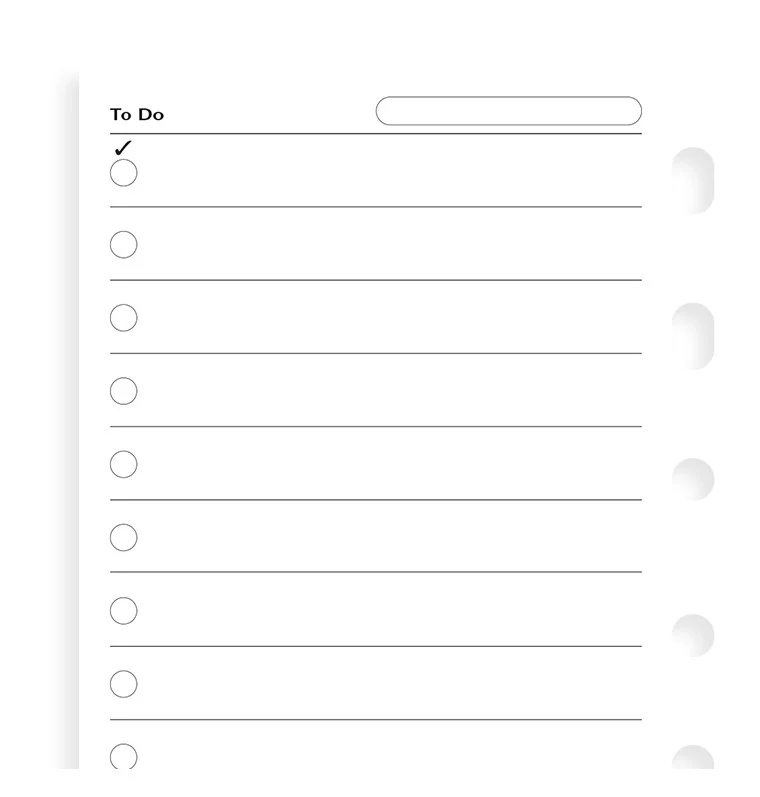Toggle the fourth to-do circle
Viewport: 760px width, 797px height.
point(123,391)
